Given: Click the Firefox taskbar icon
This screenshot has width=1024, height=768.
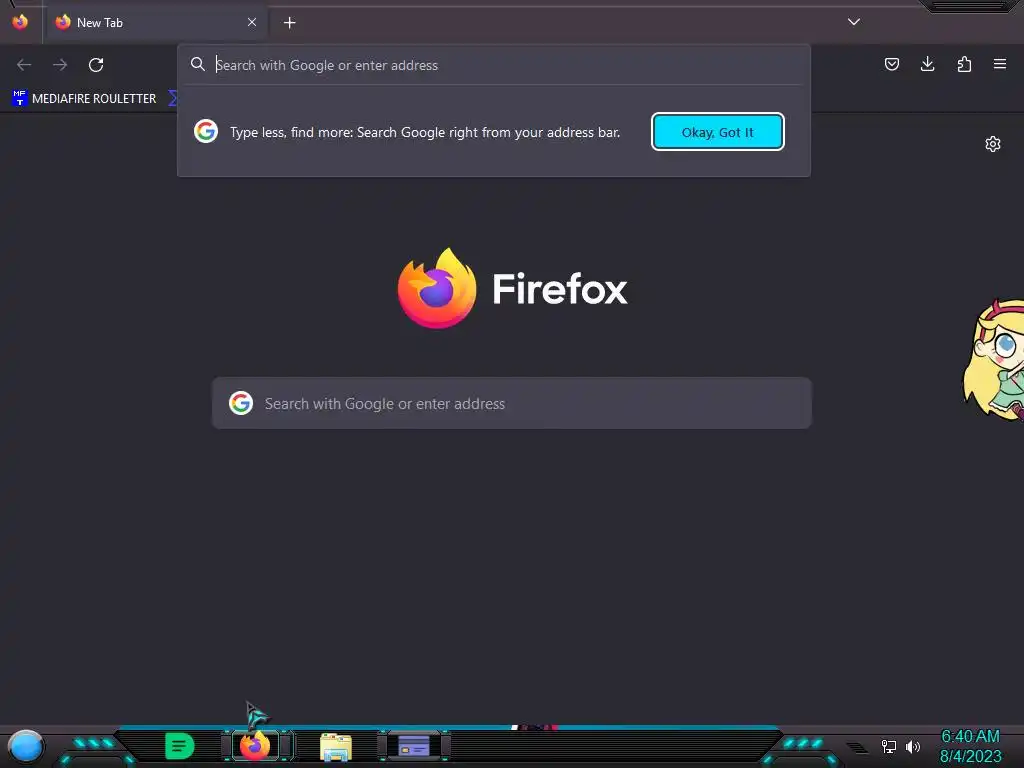Looking at the screenshot, I should tap(255, 746).
